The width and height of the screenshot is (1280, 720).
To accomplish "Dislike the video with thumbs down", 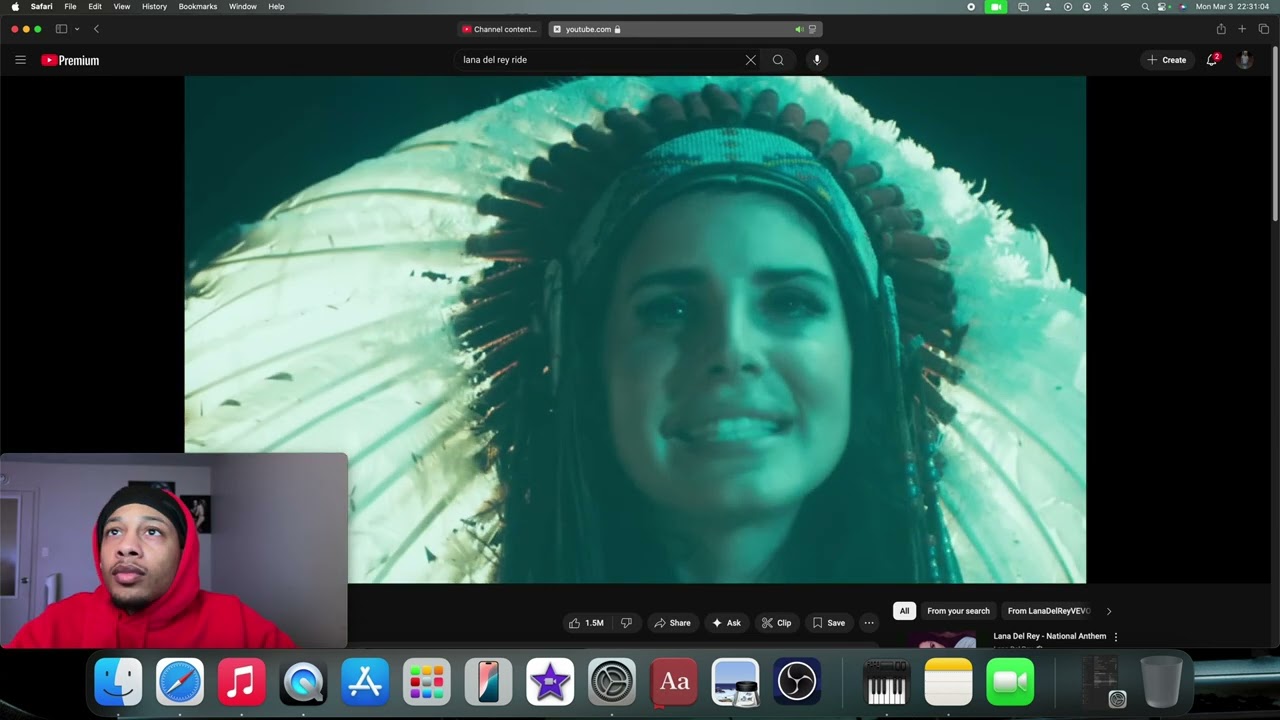I will click(x=627, y=623).
